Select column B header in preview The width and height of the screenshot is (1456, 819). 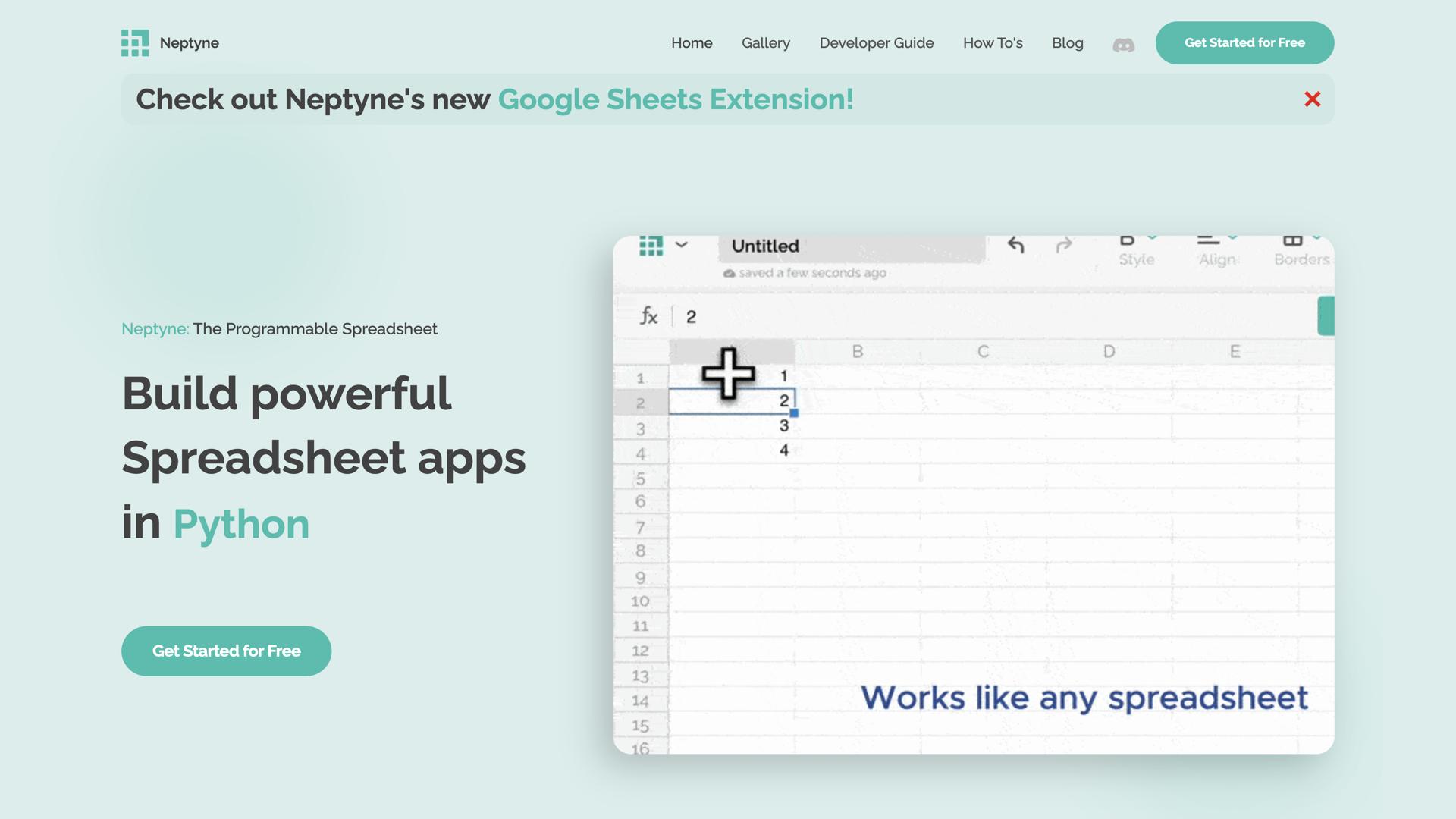point(857,352)
